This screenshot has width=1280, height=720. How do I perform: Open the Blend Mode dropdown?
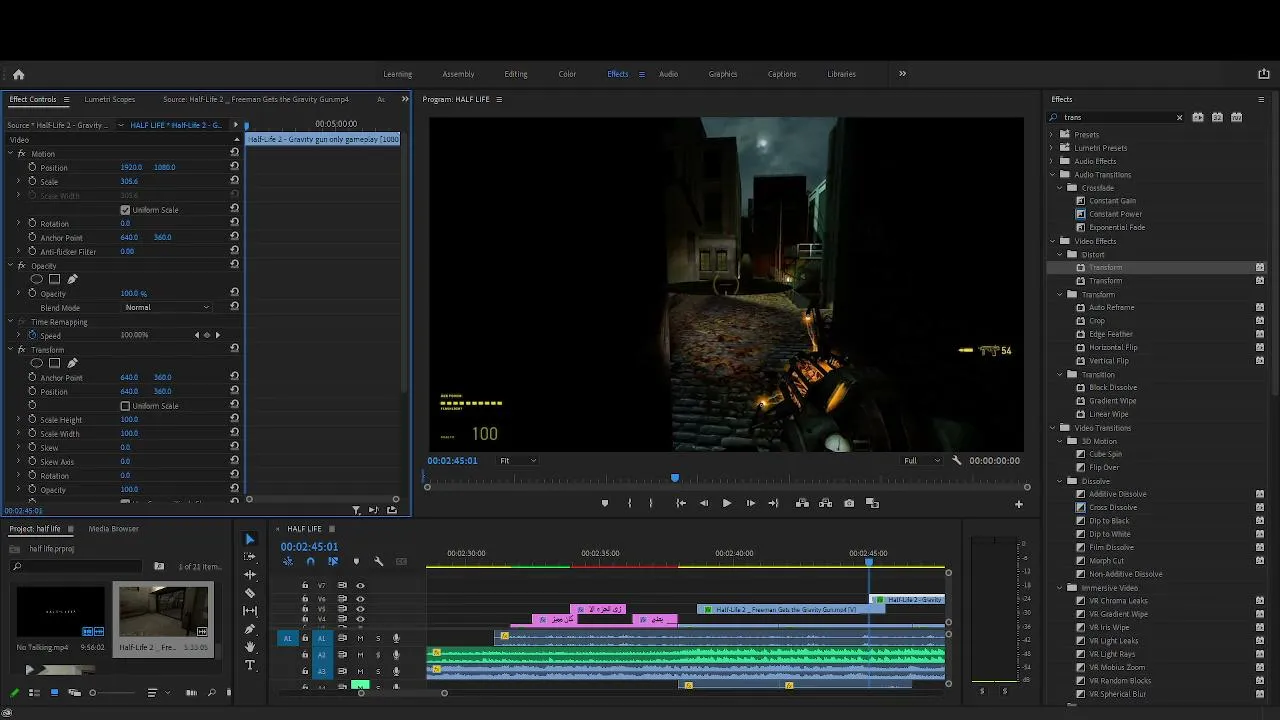(167, 307)
